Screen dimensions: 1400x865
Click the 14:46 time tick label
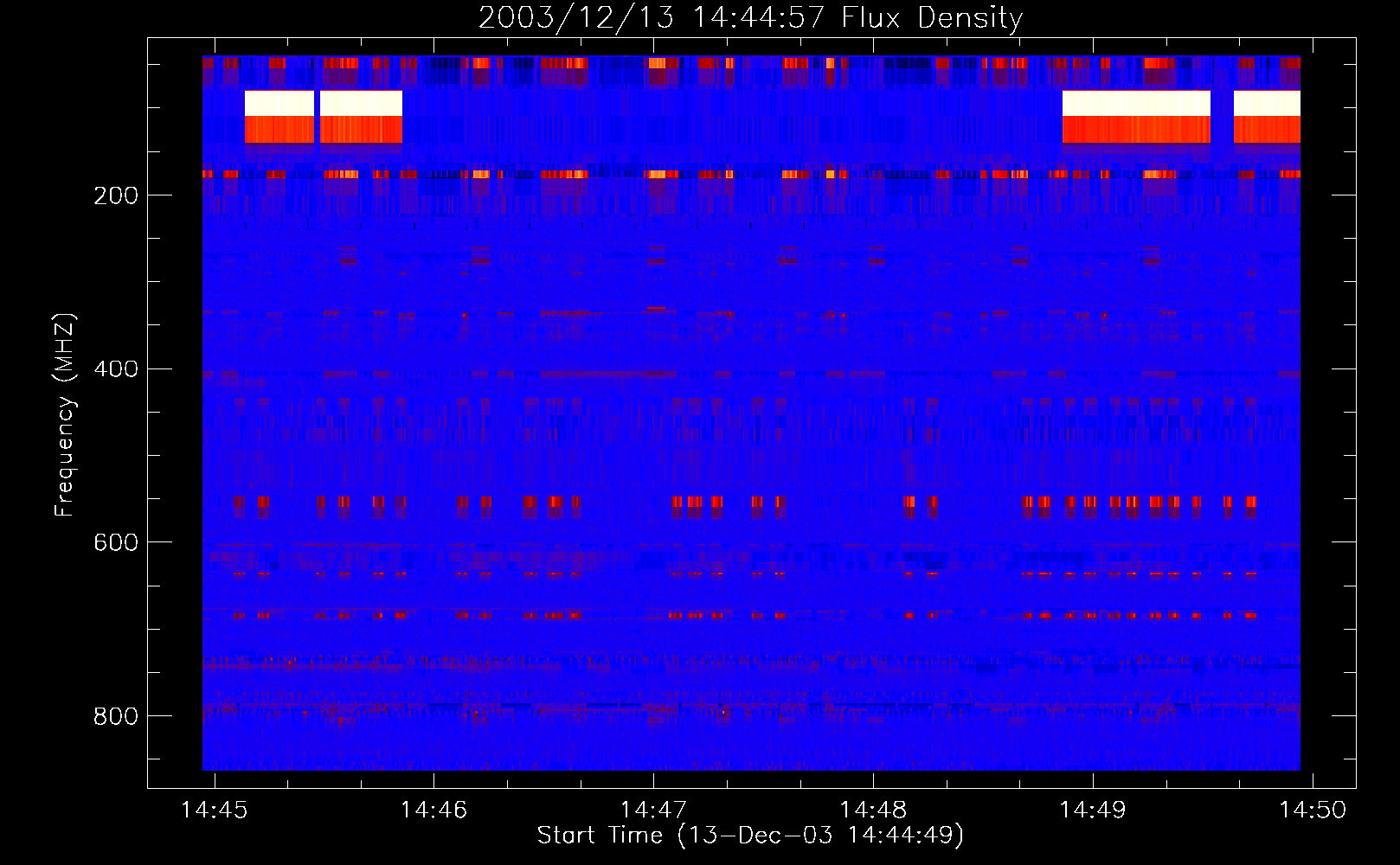pos(433,810)
